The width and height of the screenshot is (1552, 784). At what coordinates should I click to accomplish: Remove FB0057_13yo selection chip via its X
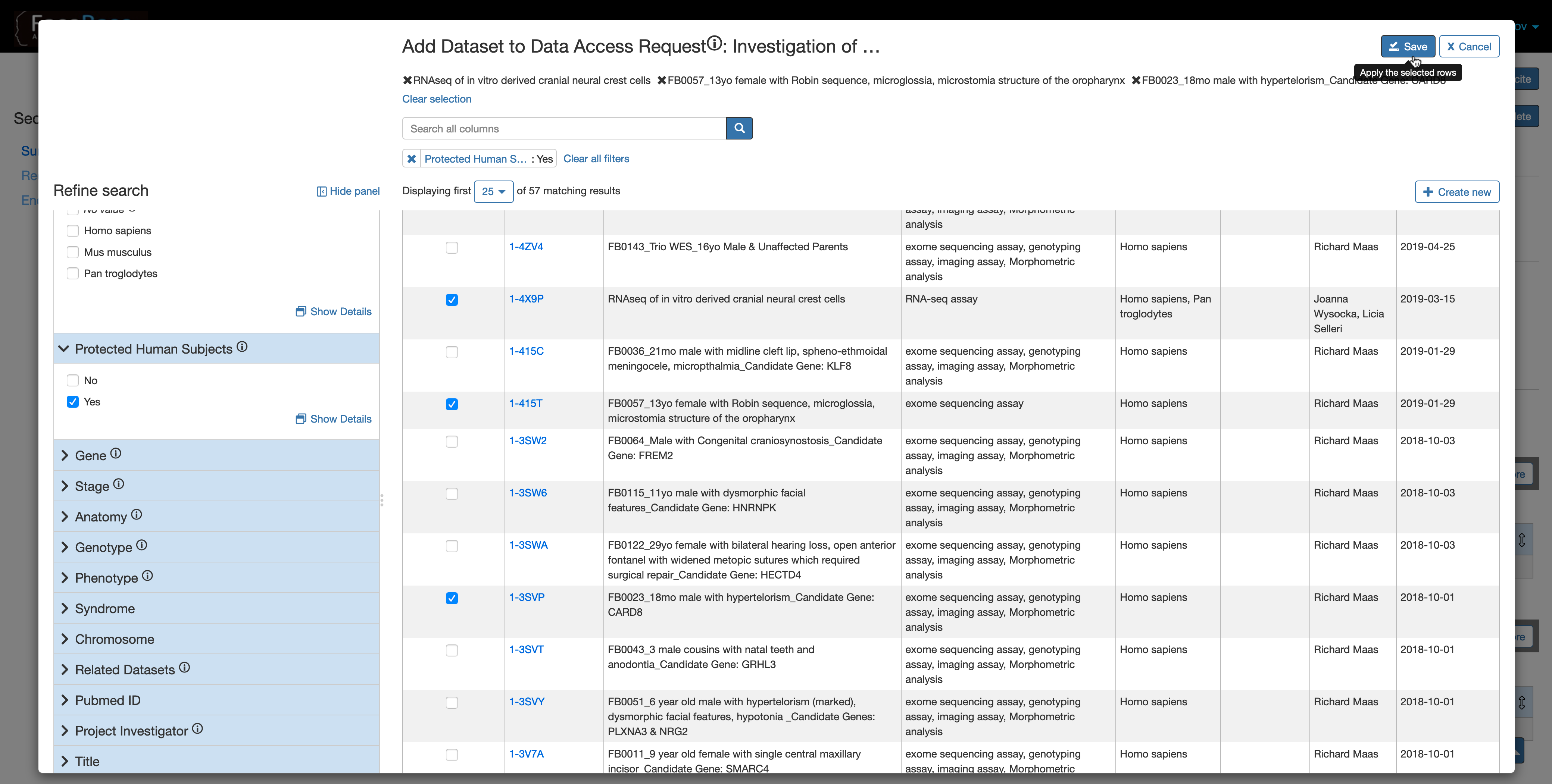[x=662, y=80]
